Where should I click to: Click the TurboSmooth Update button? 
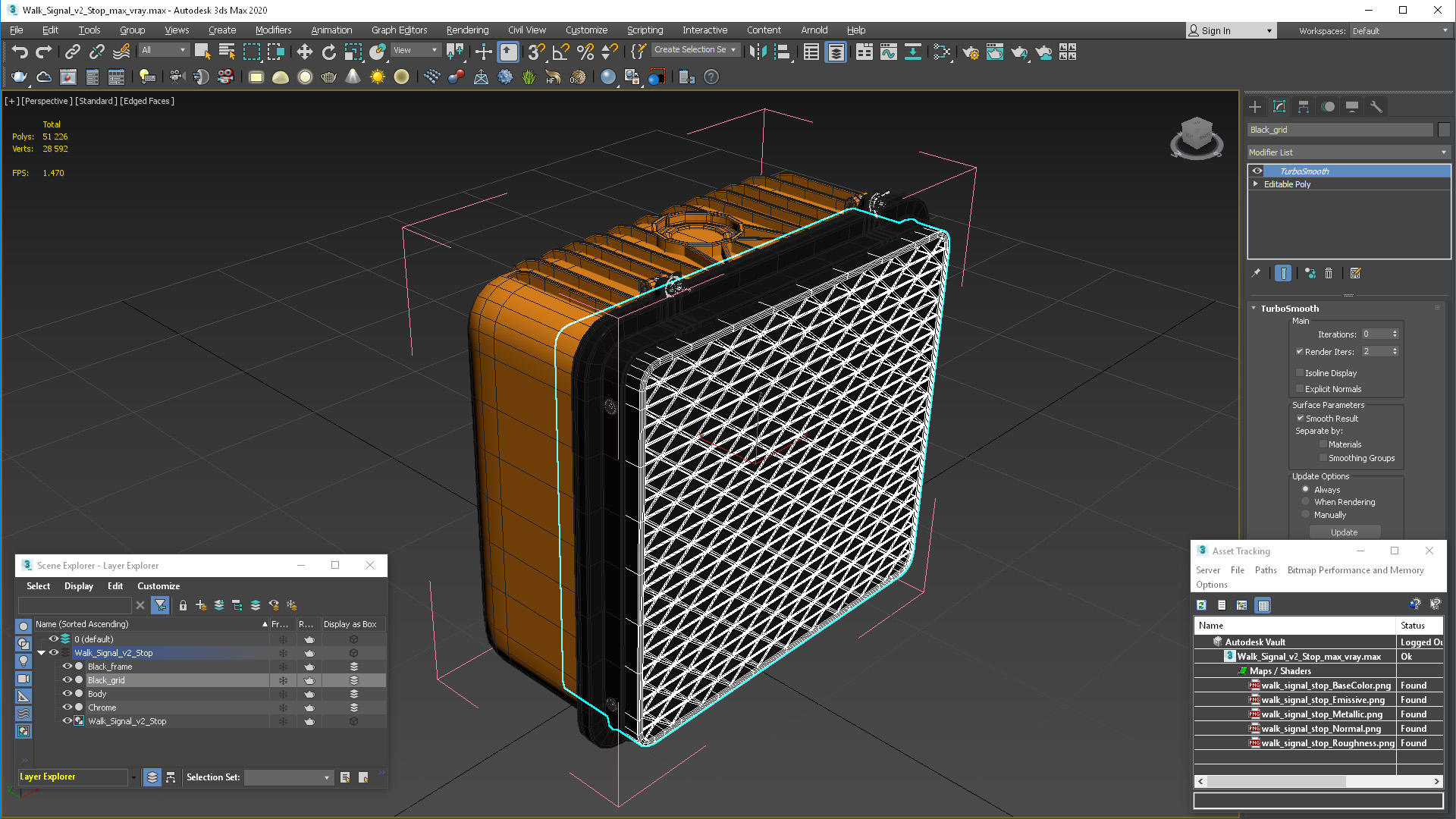click(x=1344, y=532)
